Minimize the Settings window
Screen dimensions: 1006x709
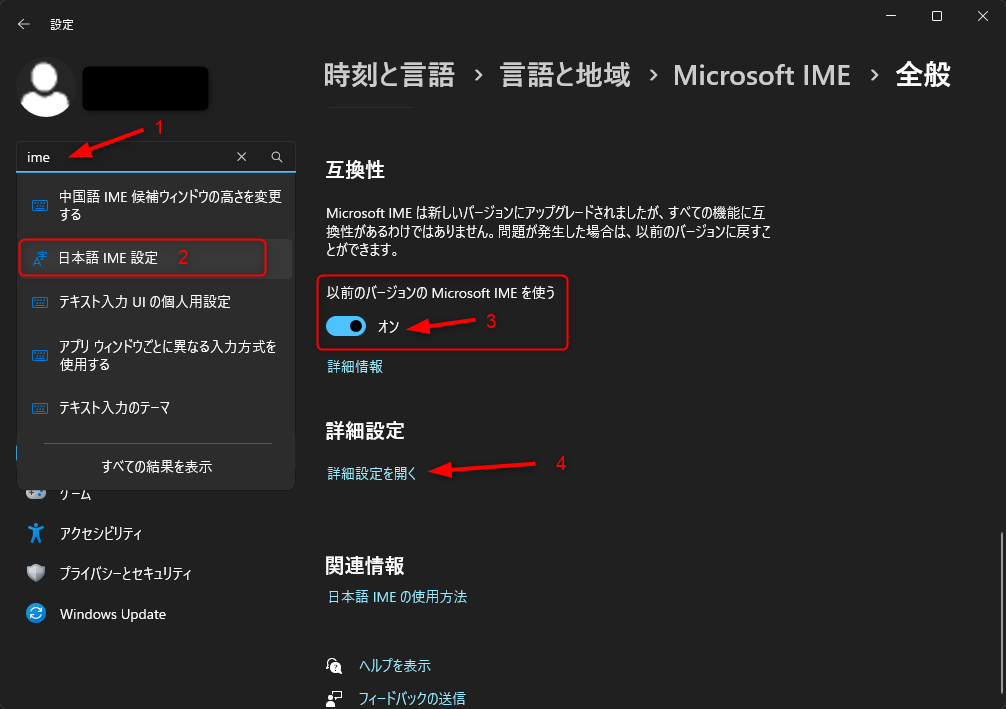point(891,16)
